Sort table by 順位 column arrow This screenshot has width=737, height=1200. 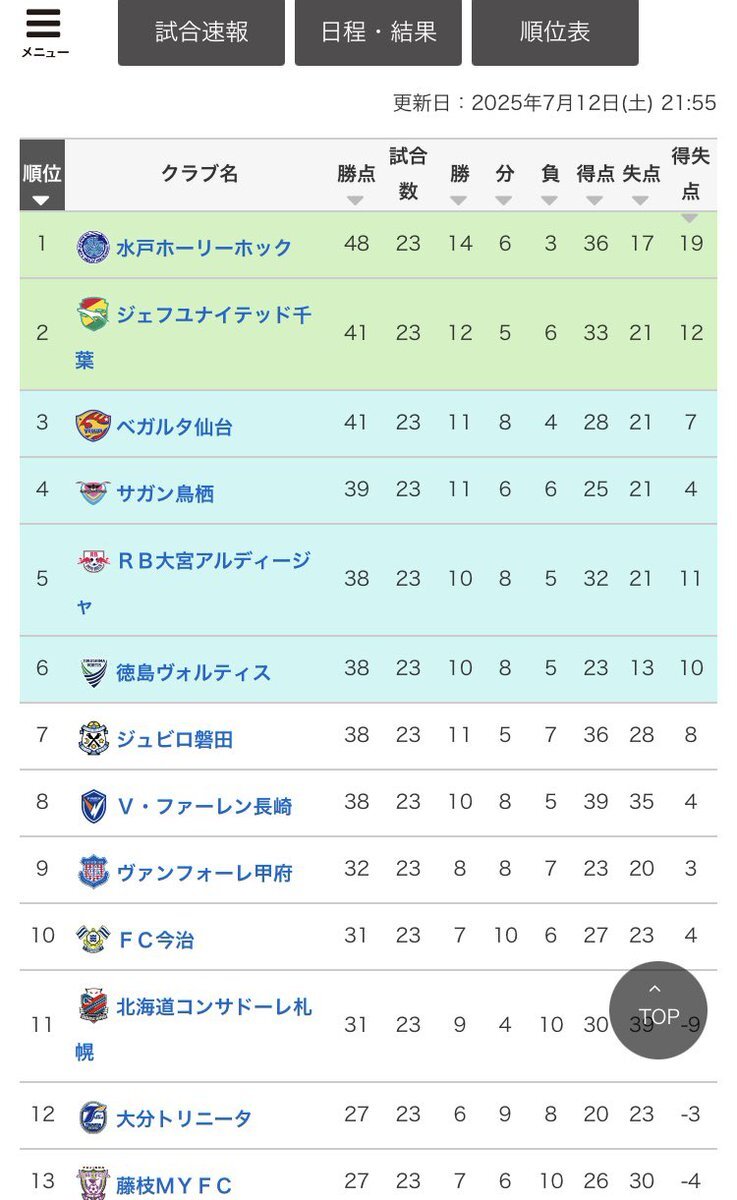41,200
